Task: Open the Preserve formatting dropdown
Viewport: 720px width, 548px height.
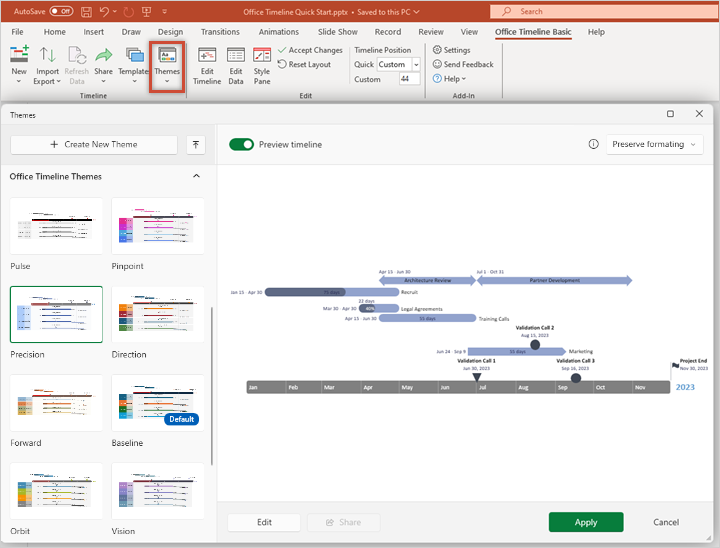Action: click(x=655, y=144)
